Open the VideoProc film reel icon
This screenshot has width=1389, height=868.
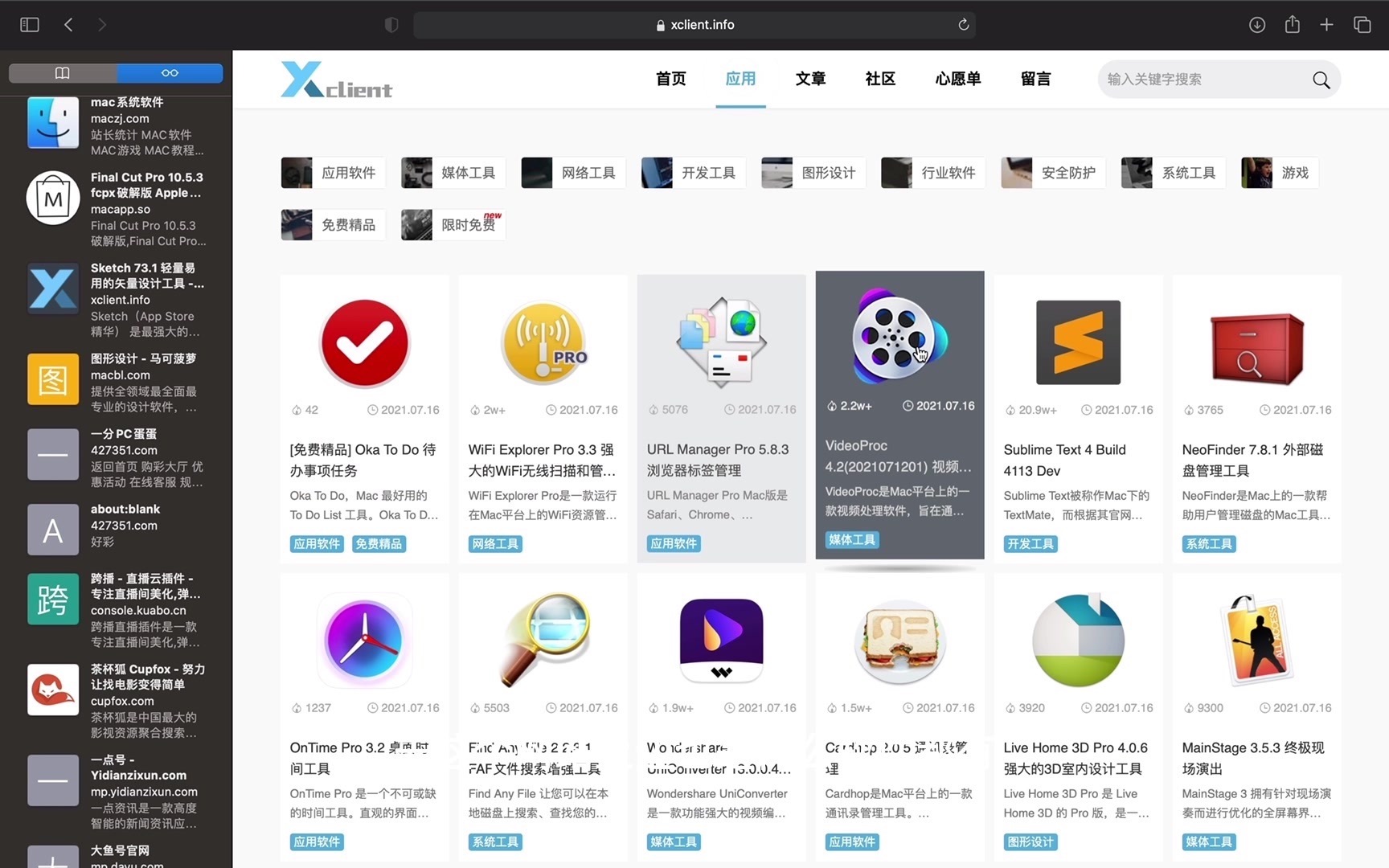point(899,335)
